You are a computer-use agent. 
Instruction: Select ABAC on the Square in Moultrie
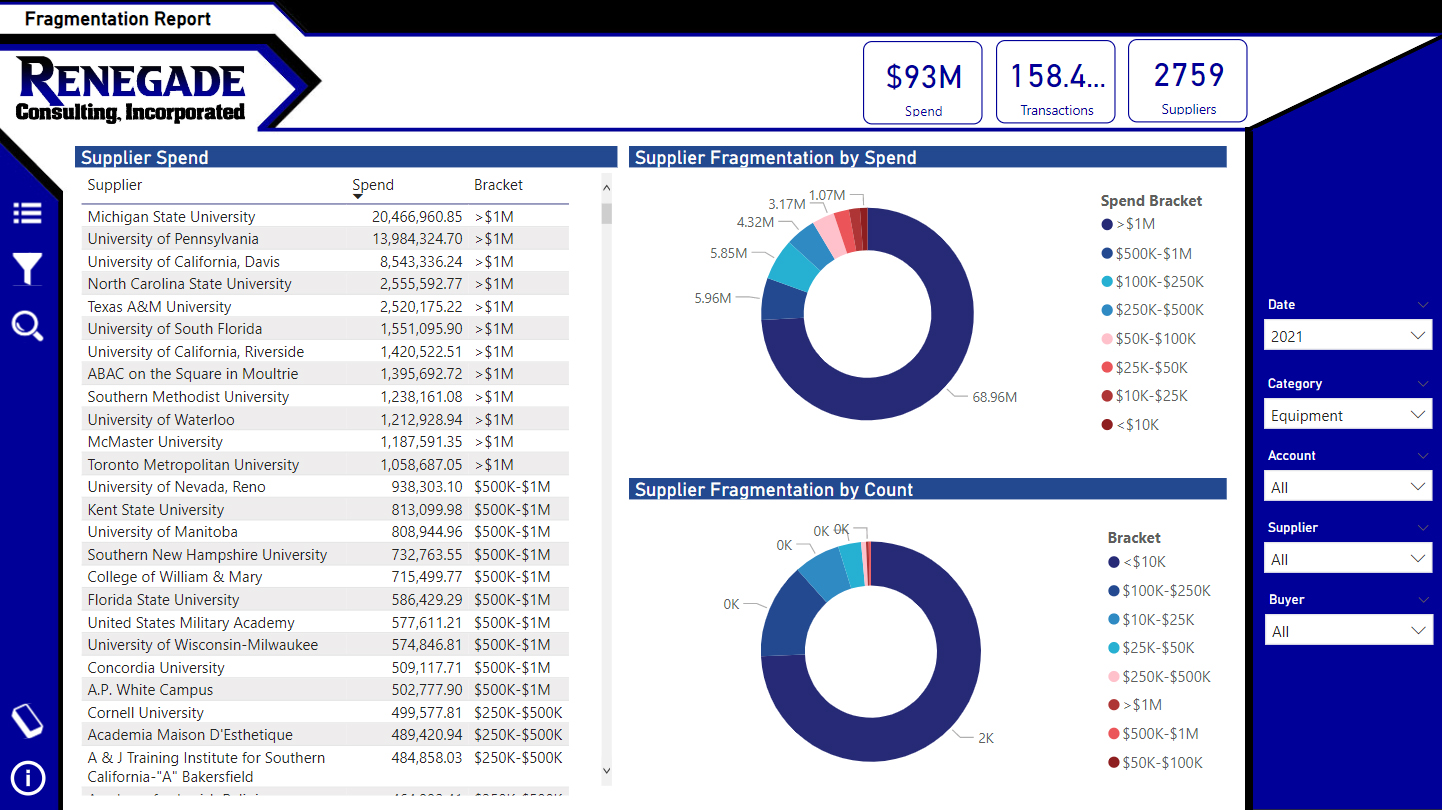click(x=325, y=373)
